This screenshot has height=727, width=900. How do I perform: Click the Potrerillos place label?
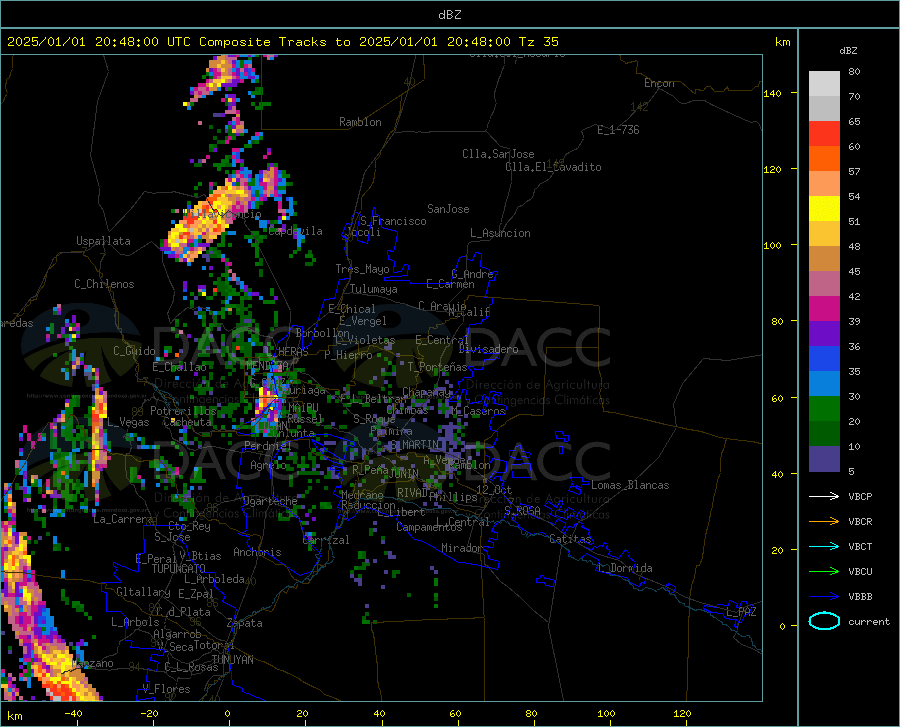click(x=183, y=411)
